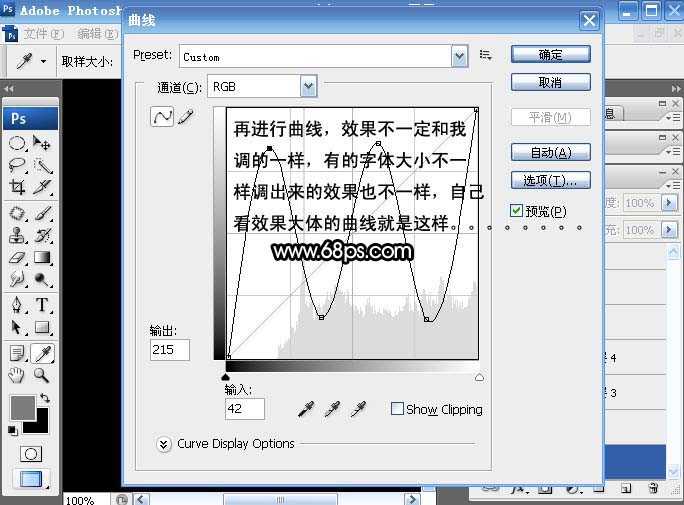The image size is (684, 505).
Task: Click 取消 to cancel Curves
Action: pos(551,82)
